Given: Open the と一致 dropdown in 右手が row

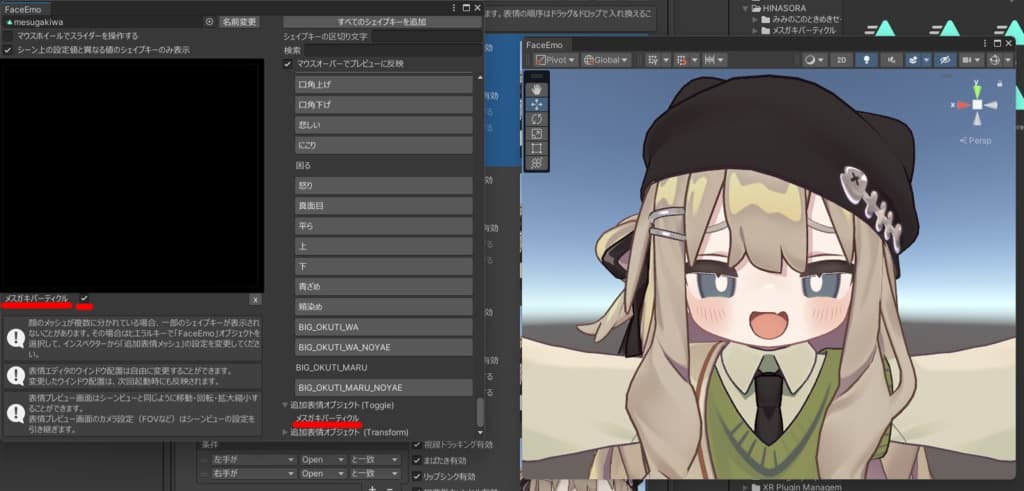Looking at the screenshot, I should 374,473.
